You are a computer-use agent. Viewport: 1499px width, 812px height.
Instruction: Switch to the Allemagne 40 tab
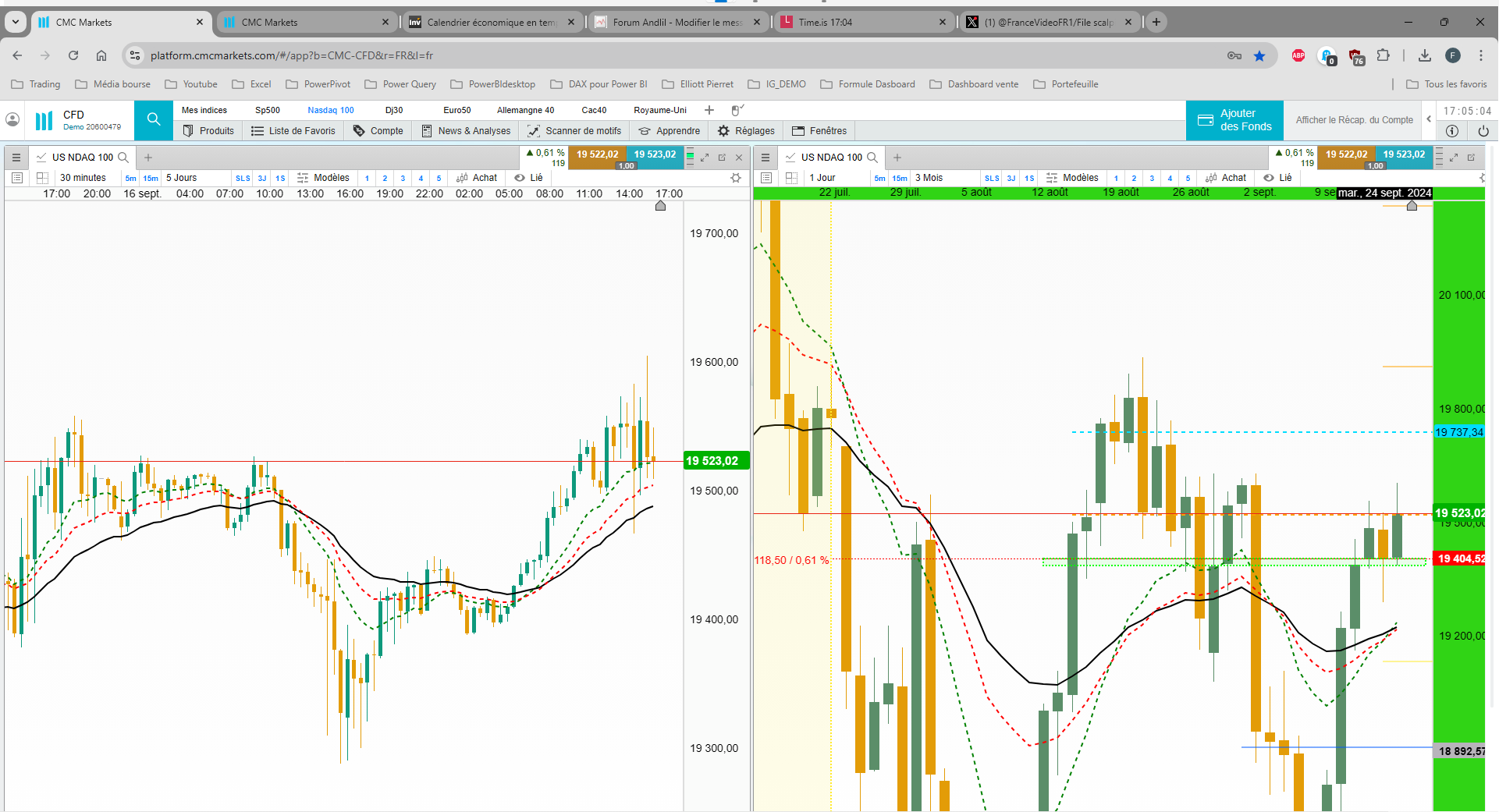coord(525,110)
